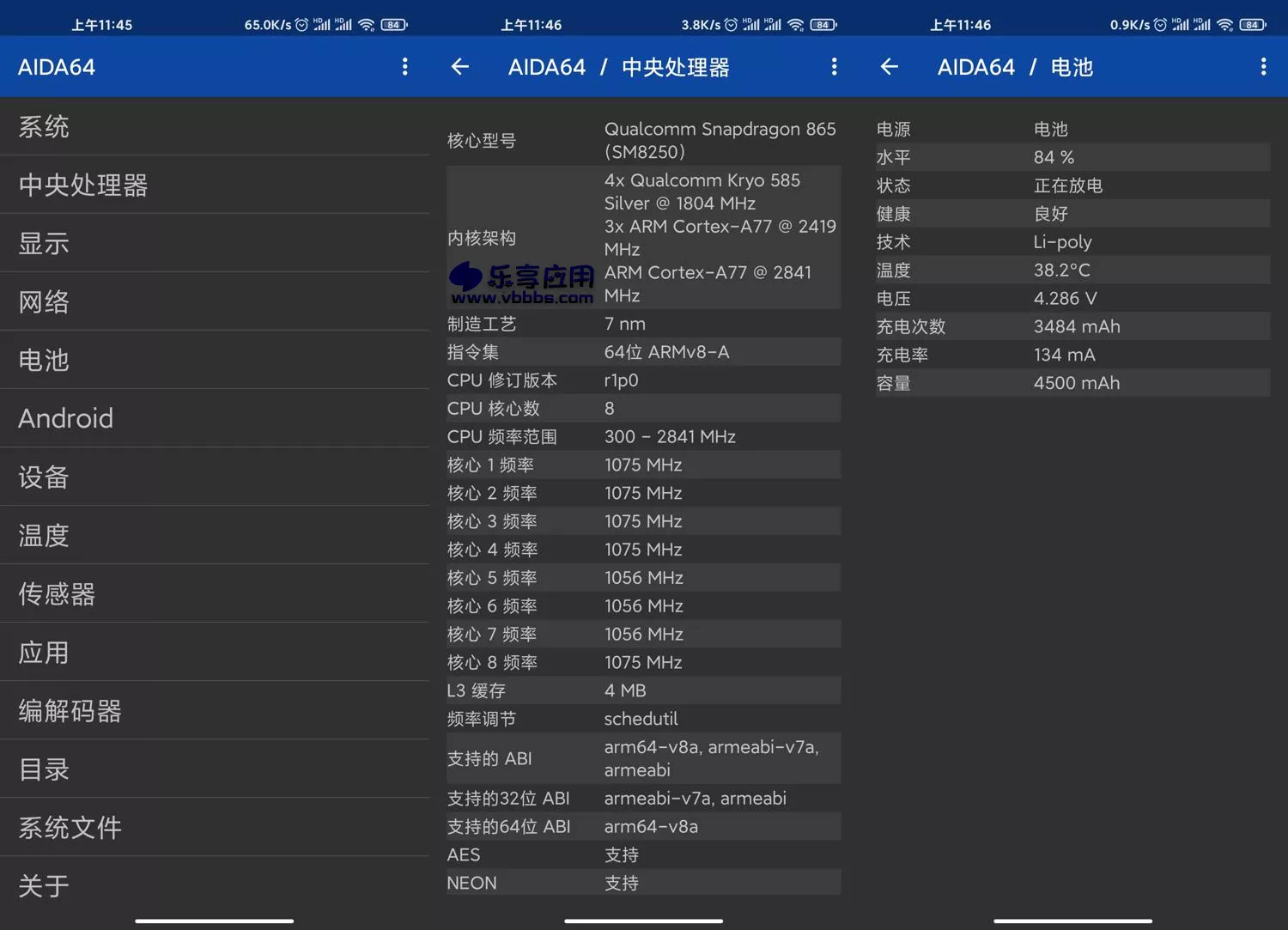Viewport: 1288px width, 930px height.
Task: Tap the battery indicator in the status bar
Action: tap(392, 24)
